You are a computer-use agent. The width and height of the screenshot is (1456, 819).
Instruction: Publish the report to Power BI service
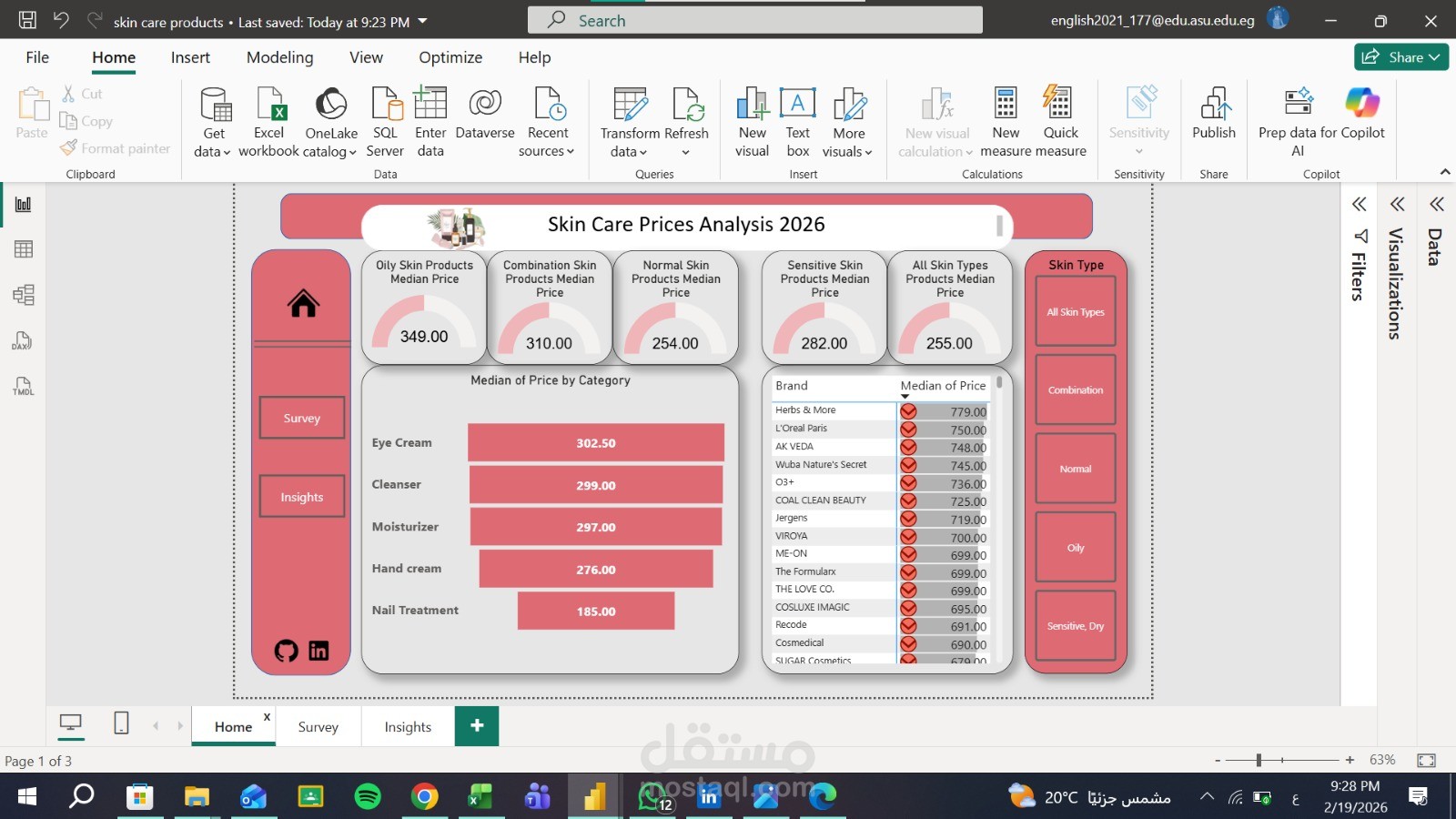coord(1214,119)
